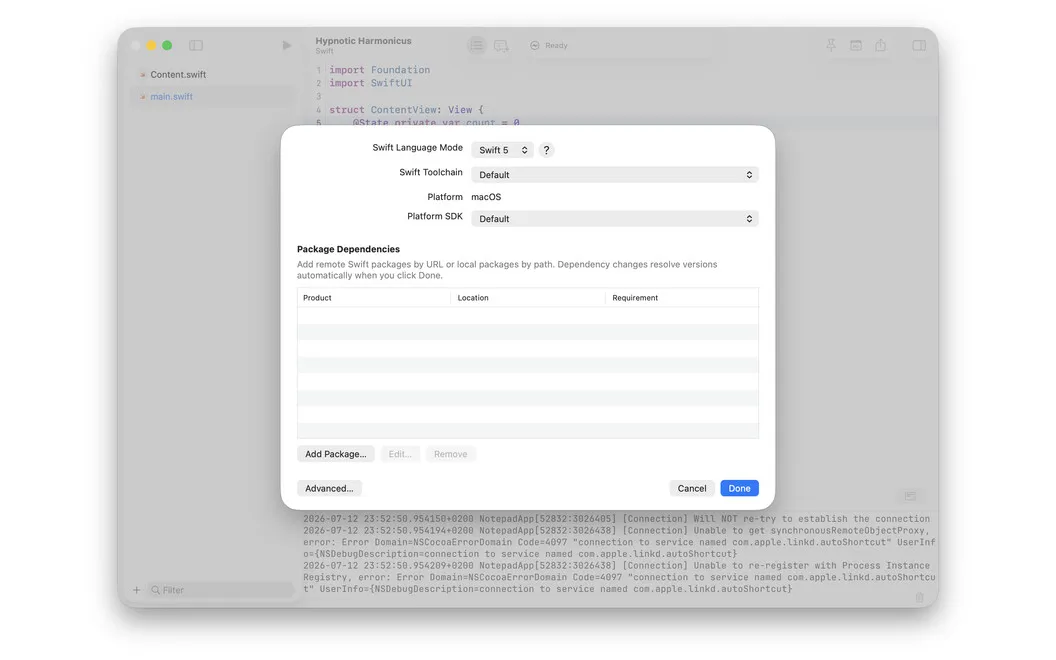Cancel the settings dialog
This screenshot has height=660, width=1056.
(692, 488)
